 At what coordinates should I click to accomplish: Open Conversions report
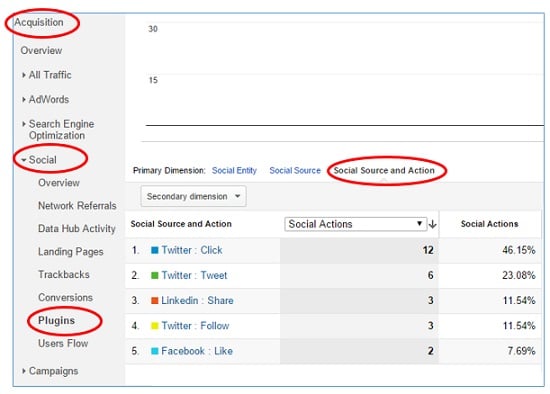click(x=65, y=298)
